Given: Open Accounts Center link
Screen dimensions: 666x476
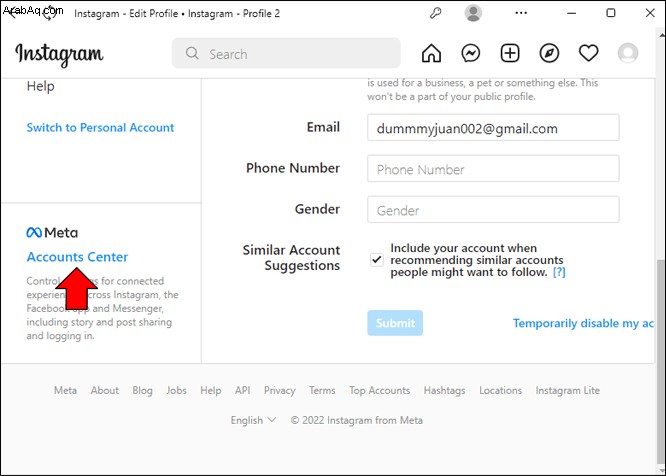Looking at the screenshot, I should pyautogui.click(x=77, y=257).
